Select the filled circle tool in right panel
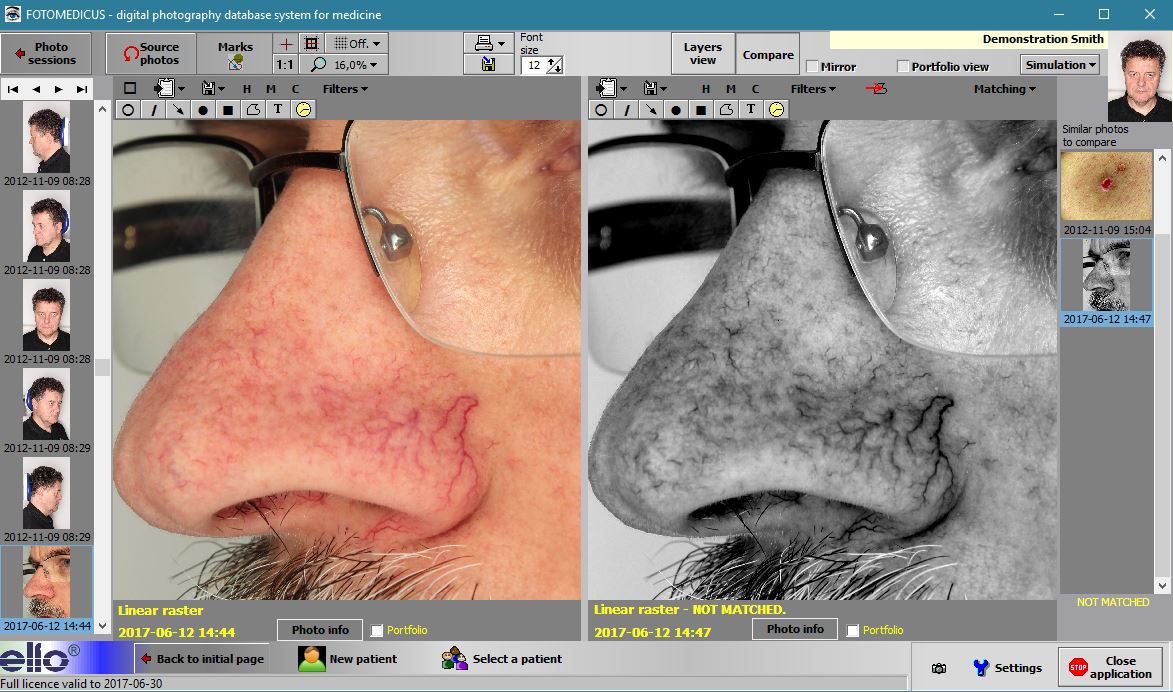The height and width of the screenshot is (692, 1173). click(x=676, y=110)
